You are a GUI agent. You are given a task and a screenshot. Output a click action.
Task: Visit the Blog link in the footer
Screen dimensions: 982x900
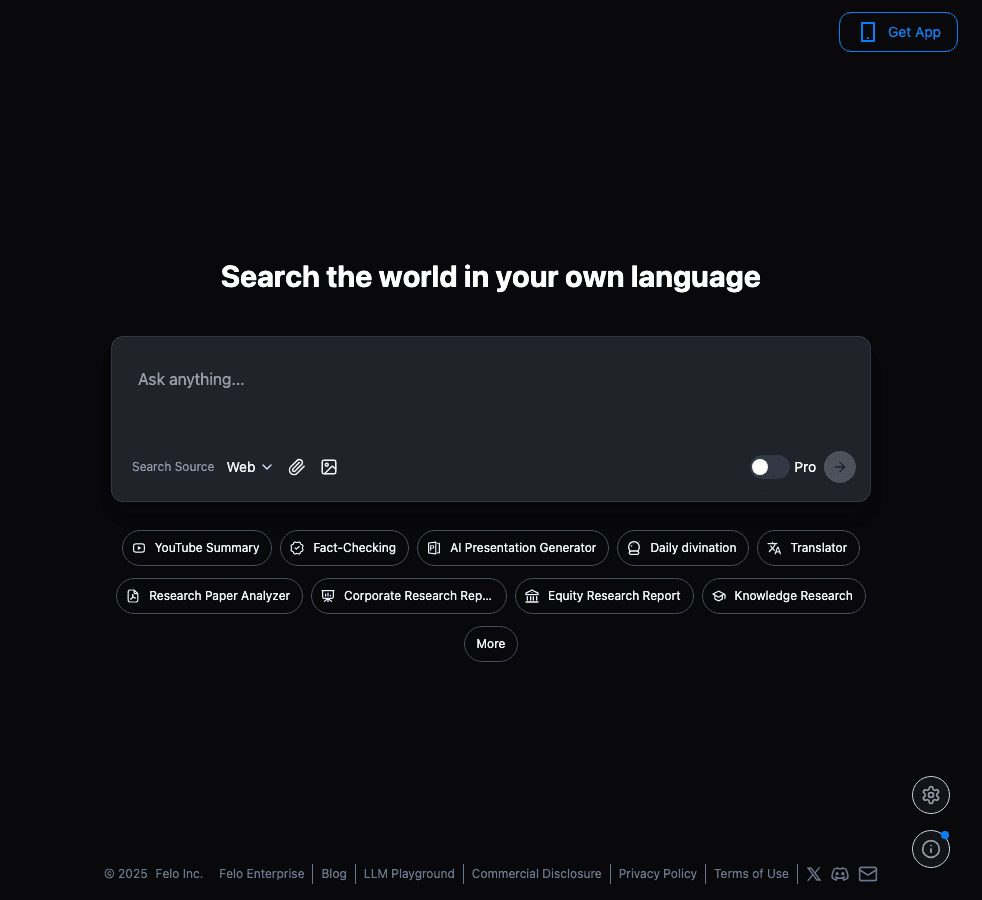click(x=334, y=874)
